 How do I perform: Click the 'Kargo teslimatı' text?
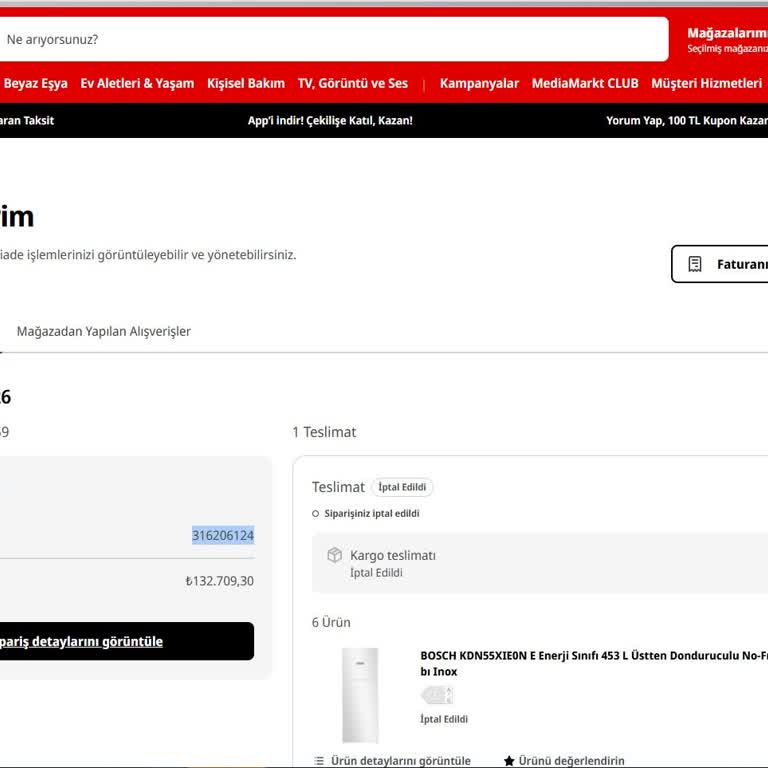point(393,555)
